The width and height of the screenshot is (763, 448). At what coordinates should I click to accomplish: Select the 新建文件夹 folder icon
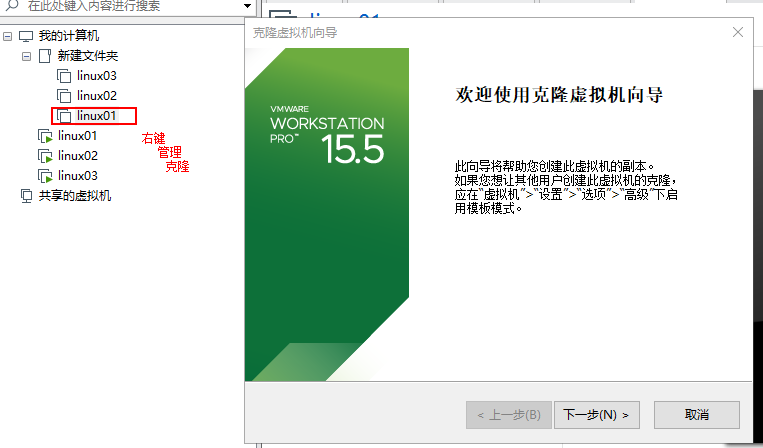pyautogui.click(x=45, y=56)
